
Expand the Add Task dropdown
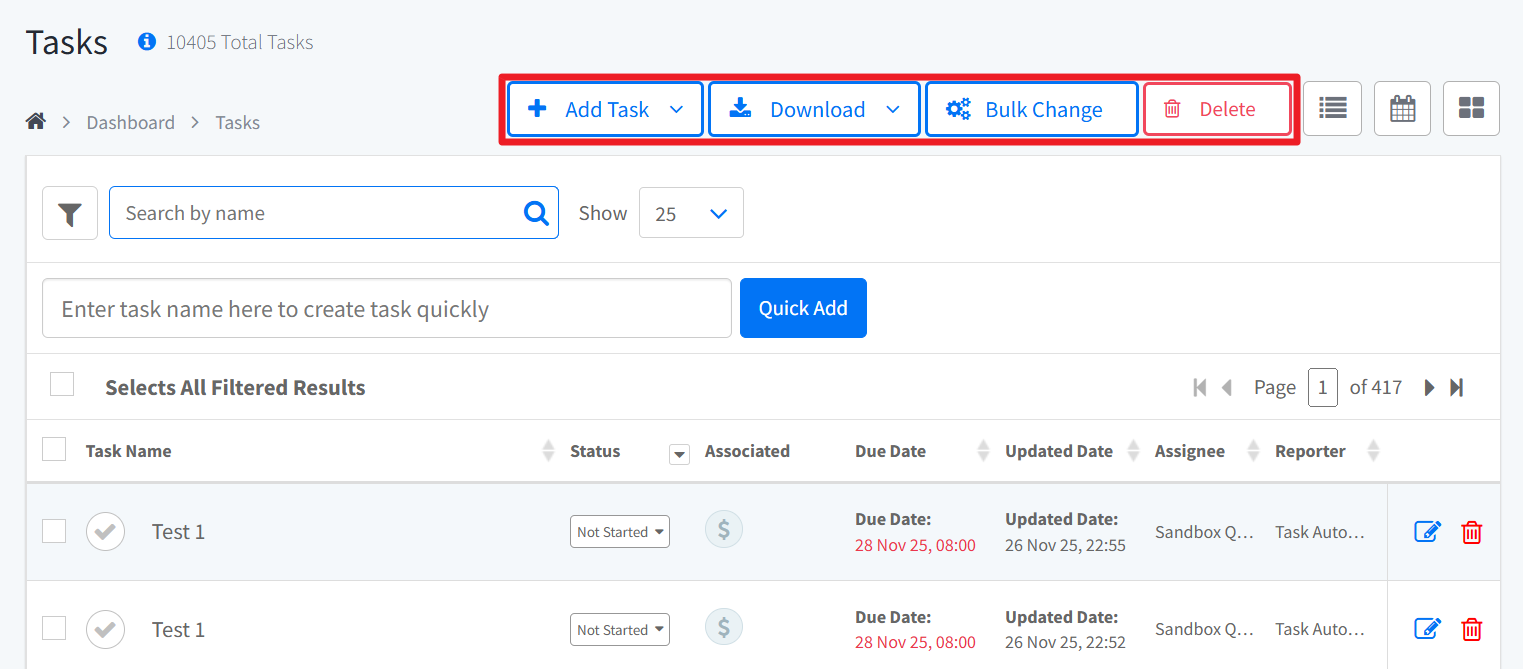point(676,110)
